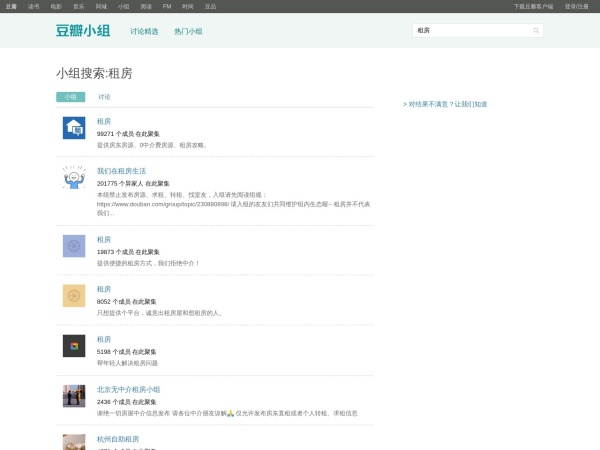
Task: Click the search magnifier icon
Action: [x=537, y=31]
